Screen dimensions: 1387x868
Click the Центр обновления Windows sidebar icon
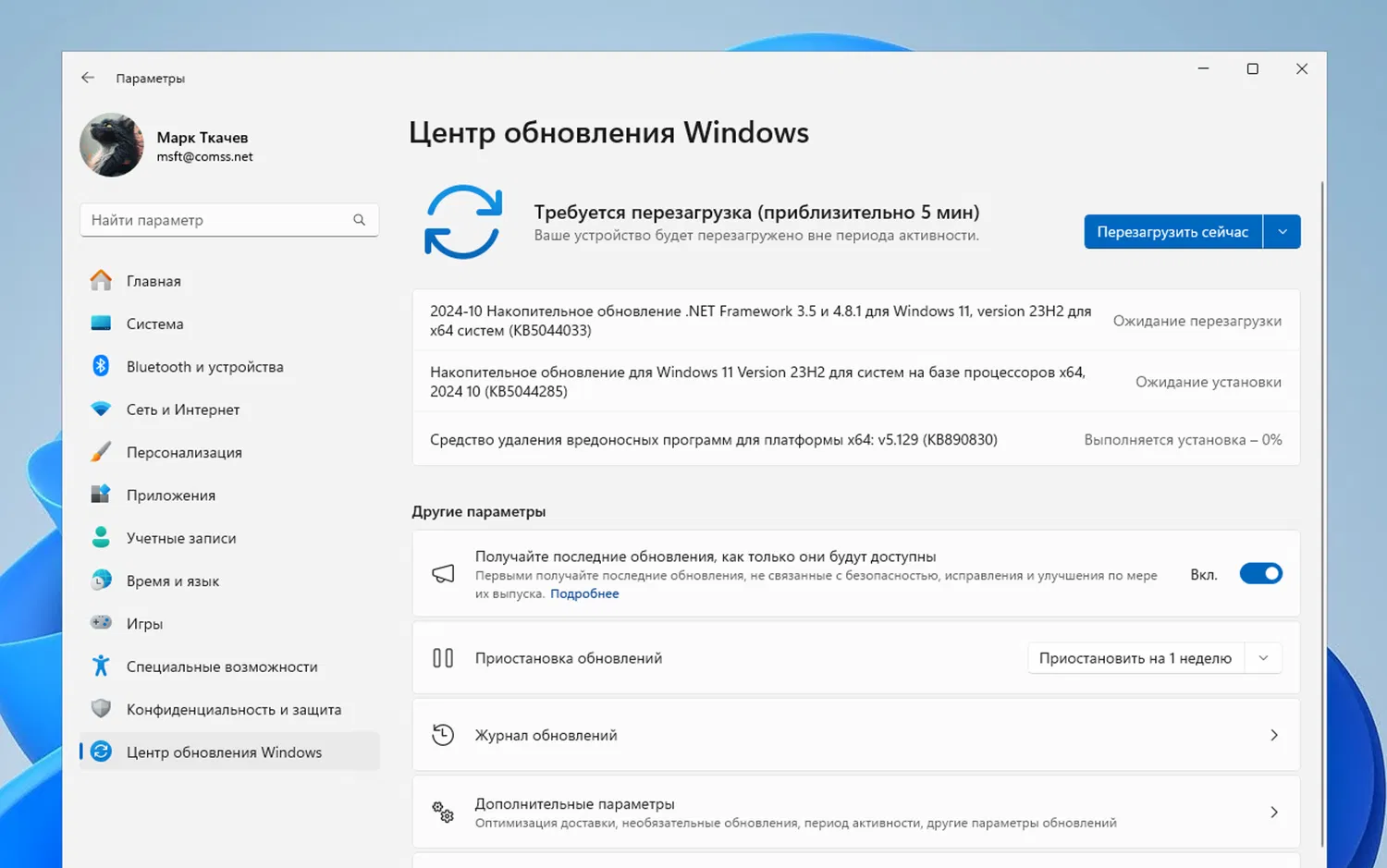101,752
